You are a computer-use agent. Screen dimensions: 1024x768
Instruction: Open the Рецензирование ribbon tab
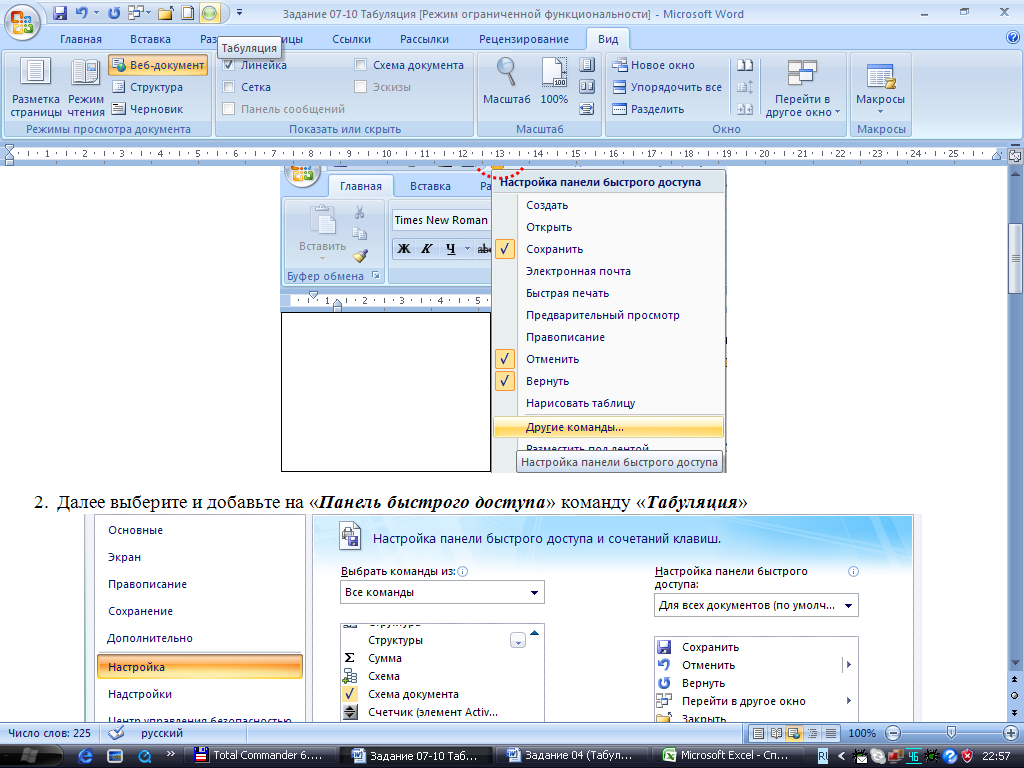pyautogui.click(x=524, y=39)
